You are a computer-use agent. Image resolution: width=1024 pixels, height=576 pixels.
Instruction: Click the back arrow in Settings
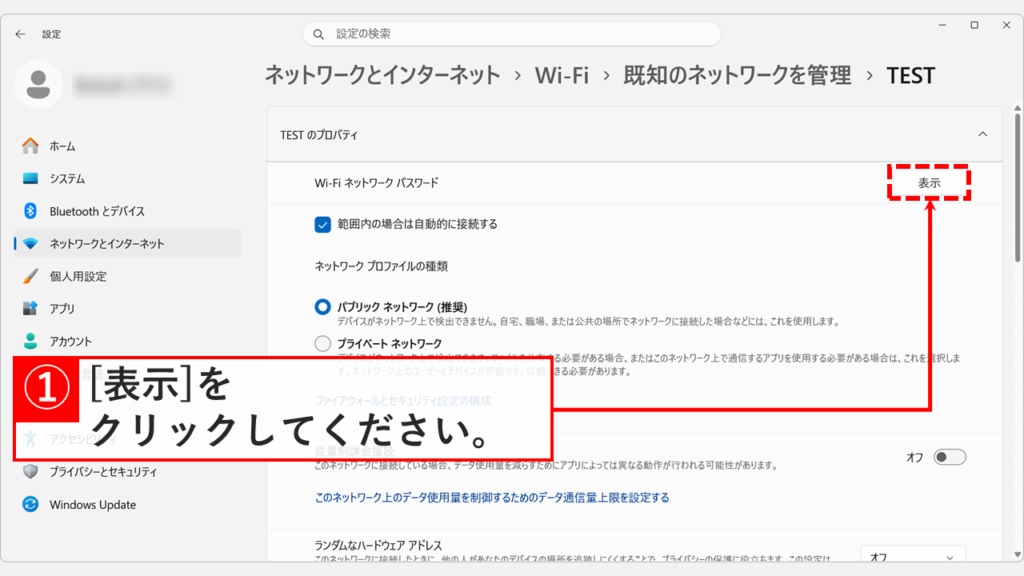pos(20,34)
